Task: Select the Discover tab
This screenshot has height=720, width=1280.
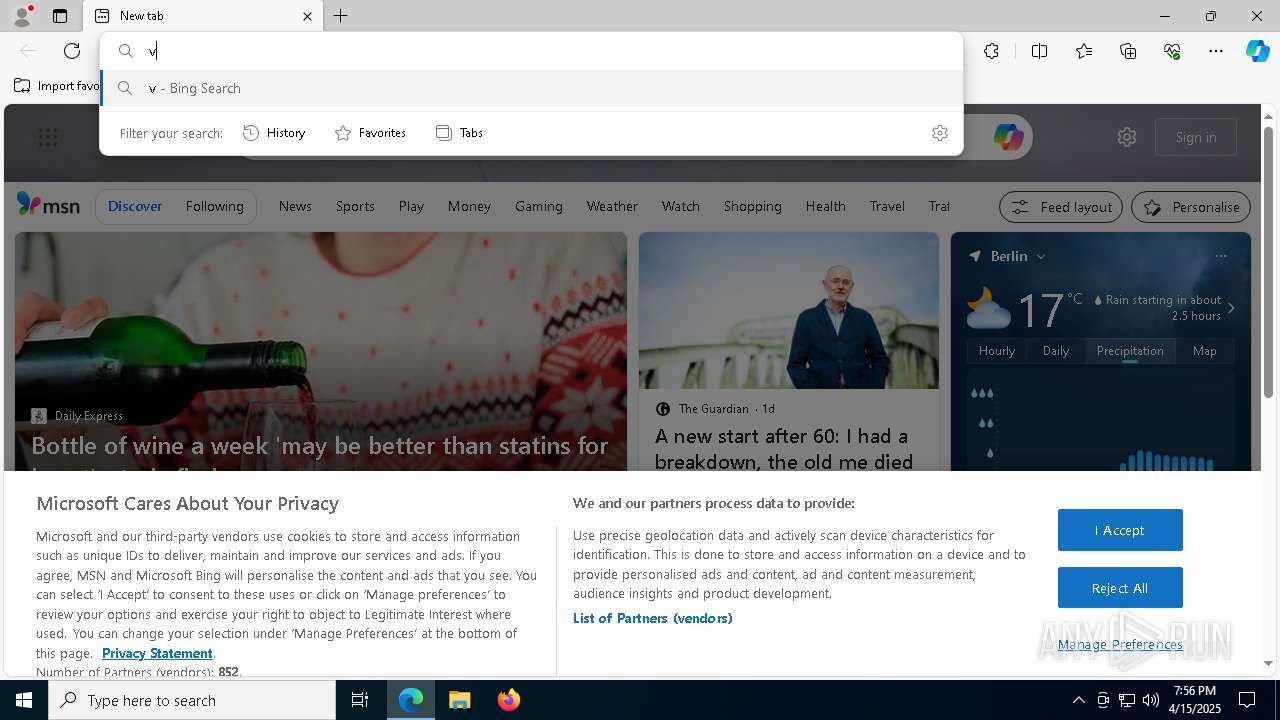Action: pyautogui.click(x=135, y=206)
